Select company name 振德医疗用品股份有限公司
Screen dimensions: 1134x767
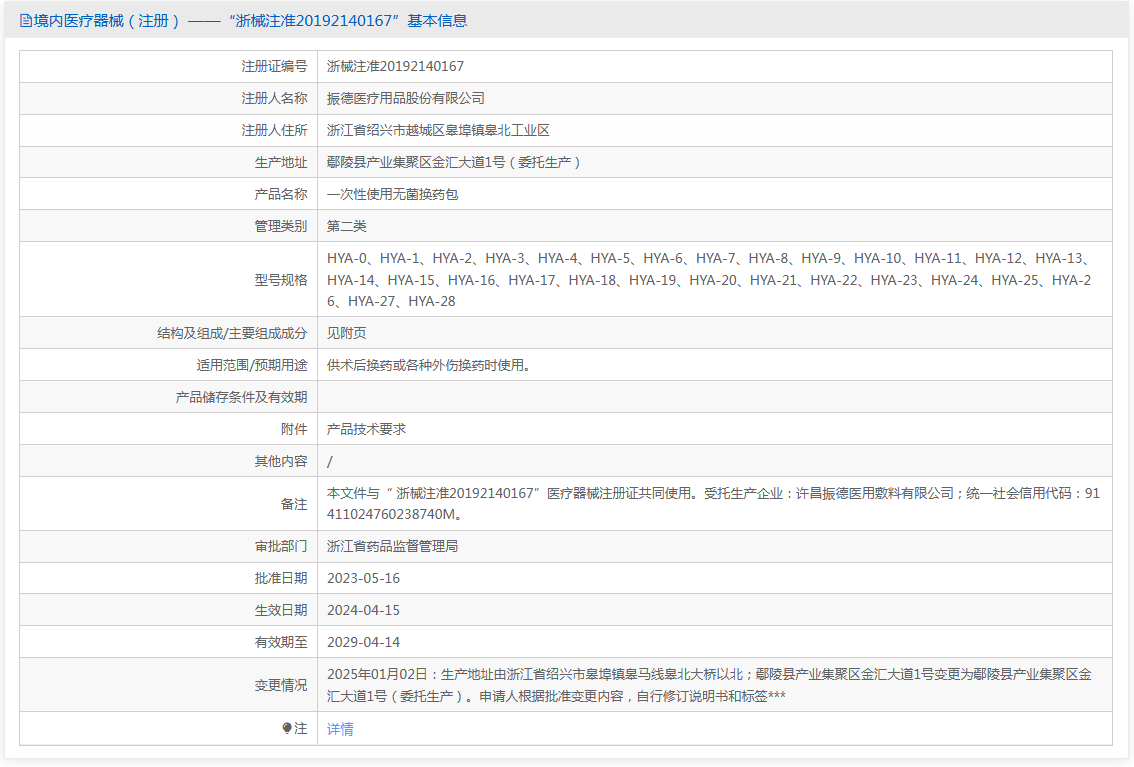pos(406,98)
